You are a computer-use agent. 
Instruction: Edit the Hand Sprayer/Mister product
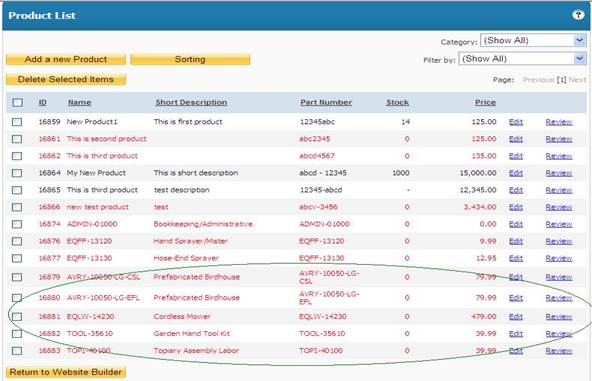point(516,241)
